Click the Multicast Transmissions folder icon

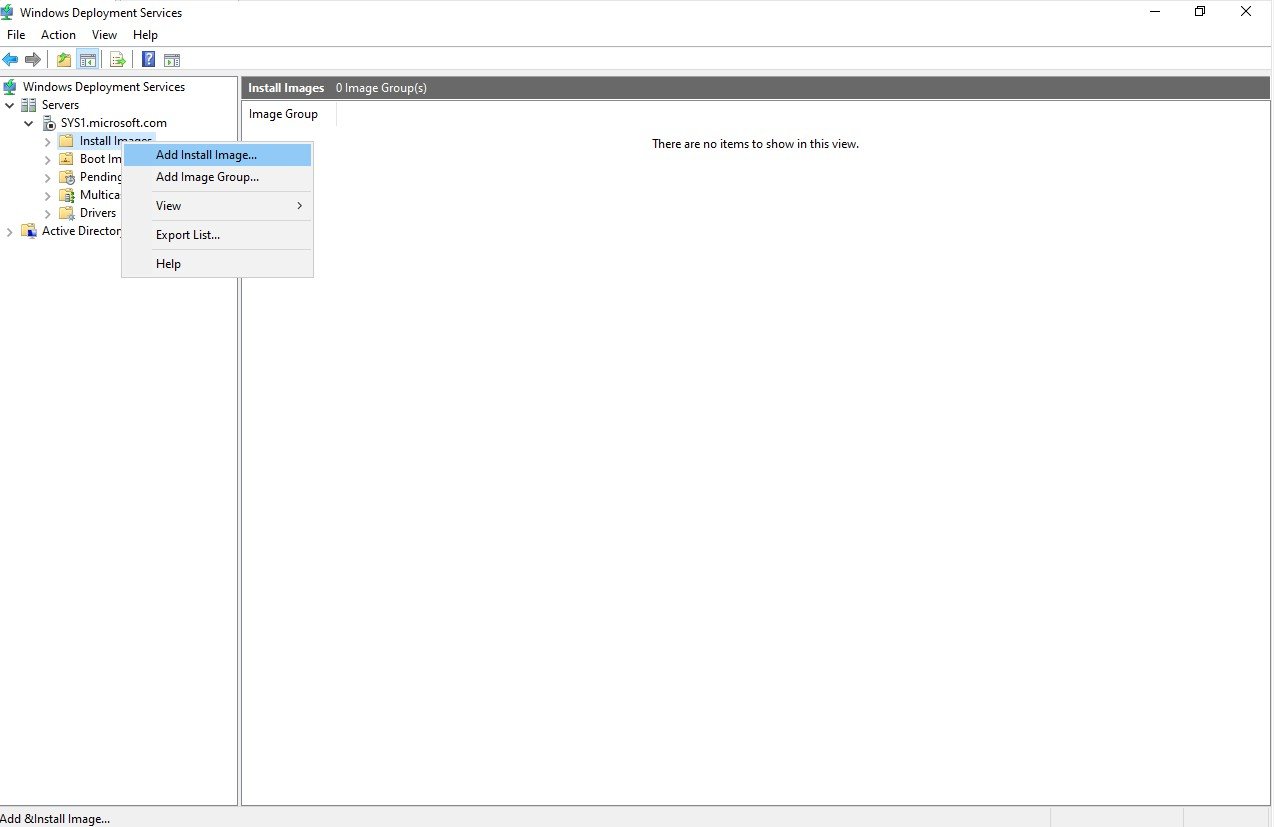(67, 195)
